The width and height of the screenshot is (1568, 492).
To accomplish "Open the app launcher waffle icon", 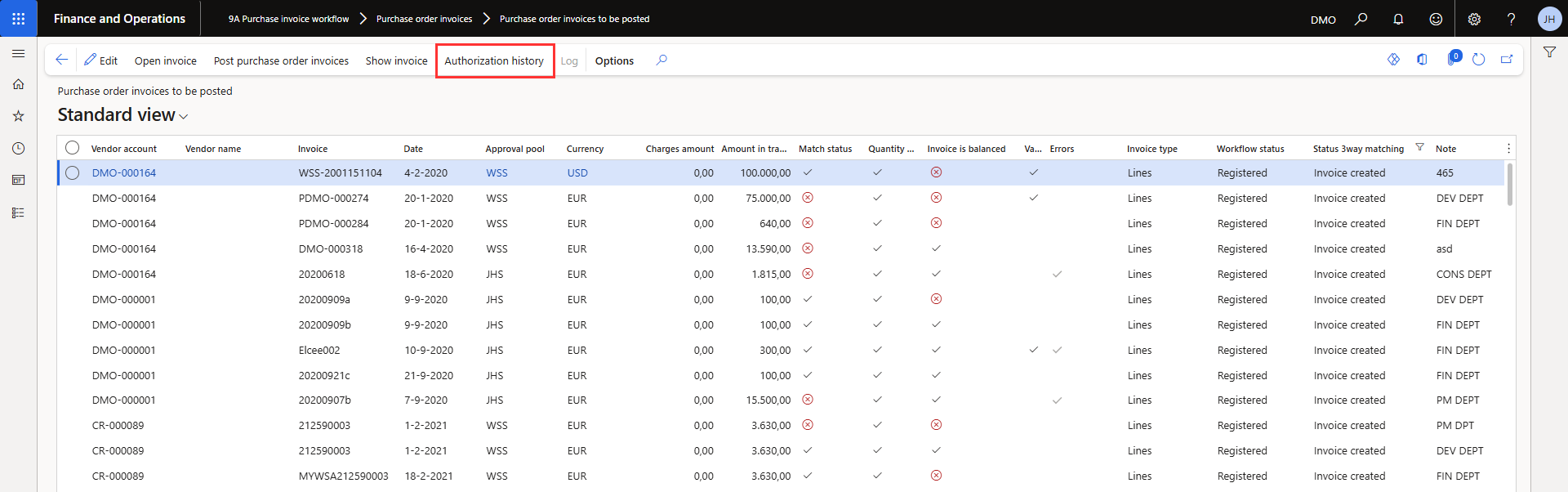I will 18,18.
